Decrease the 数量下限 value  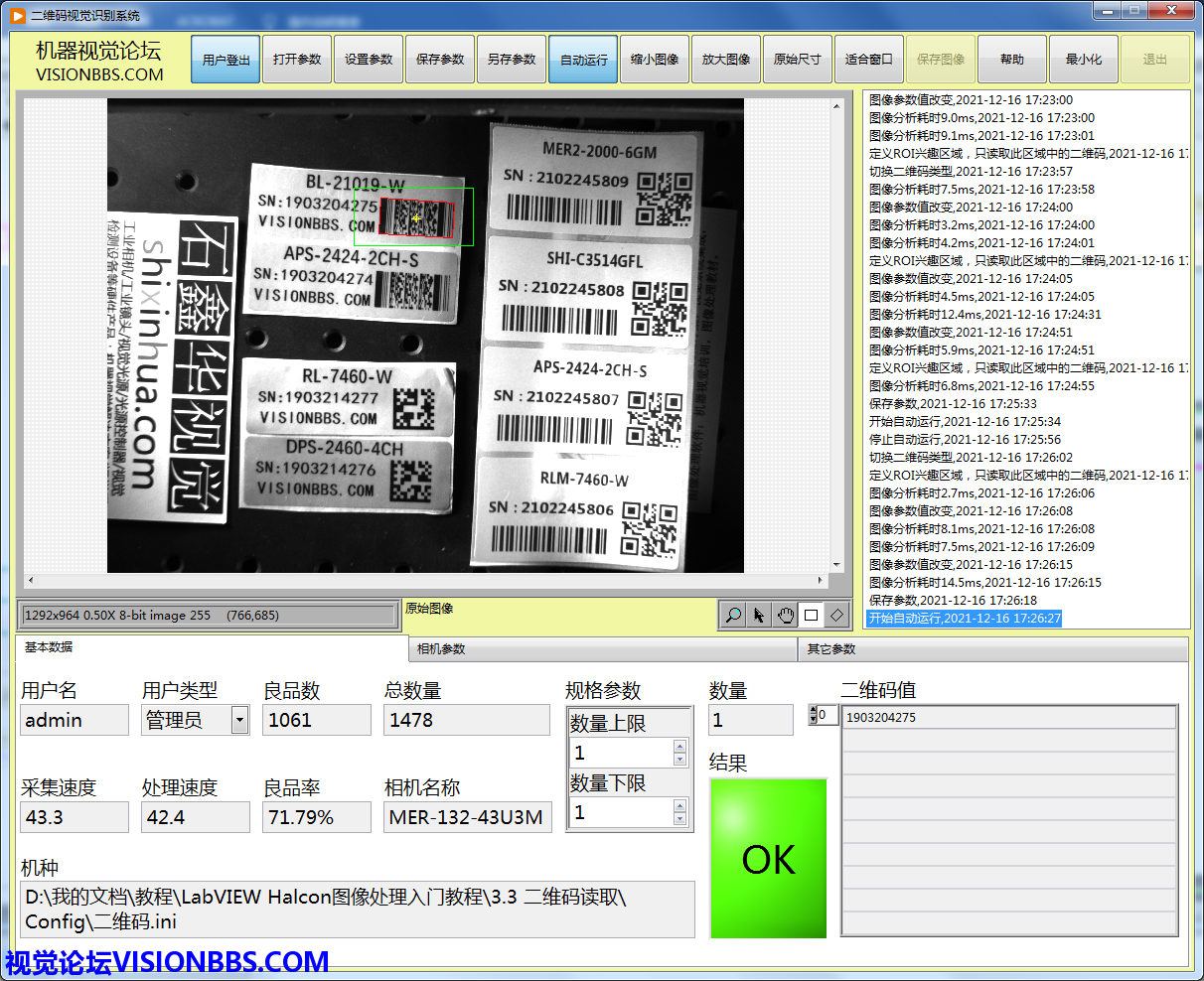click(x=679, y=819)
